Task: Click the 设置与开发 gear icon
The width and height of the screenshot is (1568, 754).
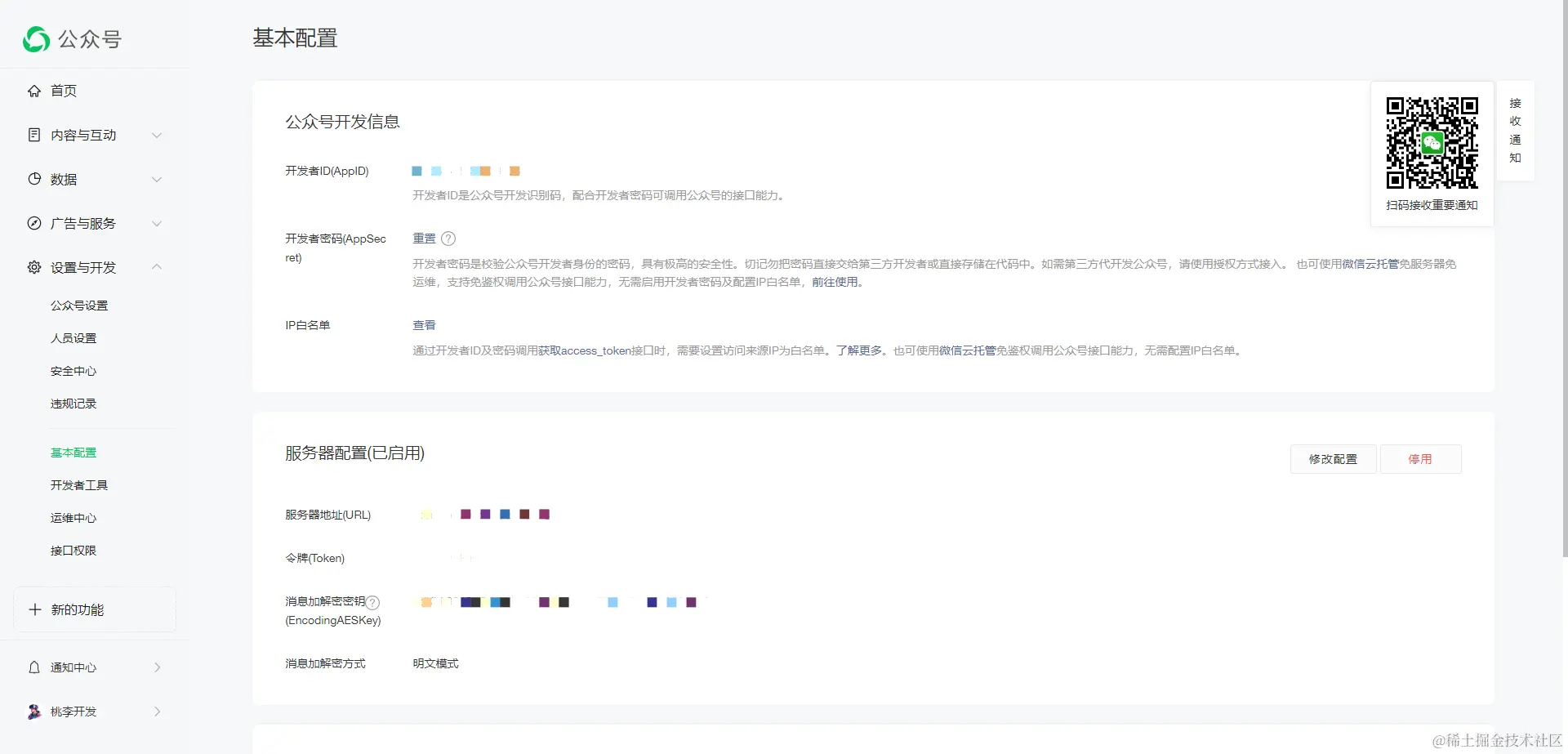Action: [x=33, y=267]
